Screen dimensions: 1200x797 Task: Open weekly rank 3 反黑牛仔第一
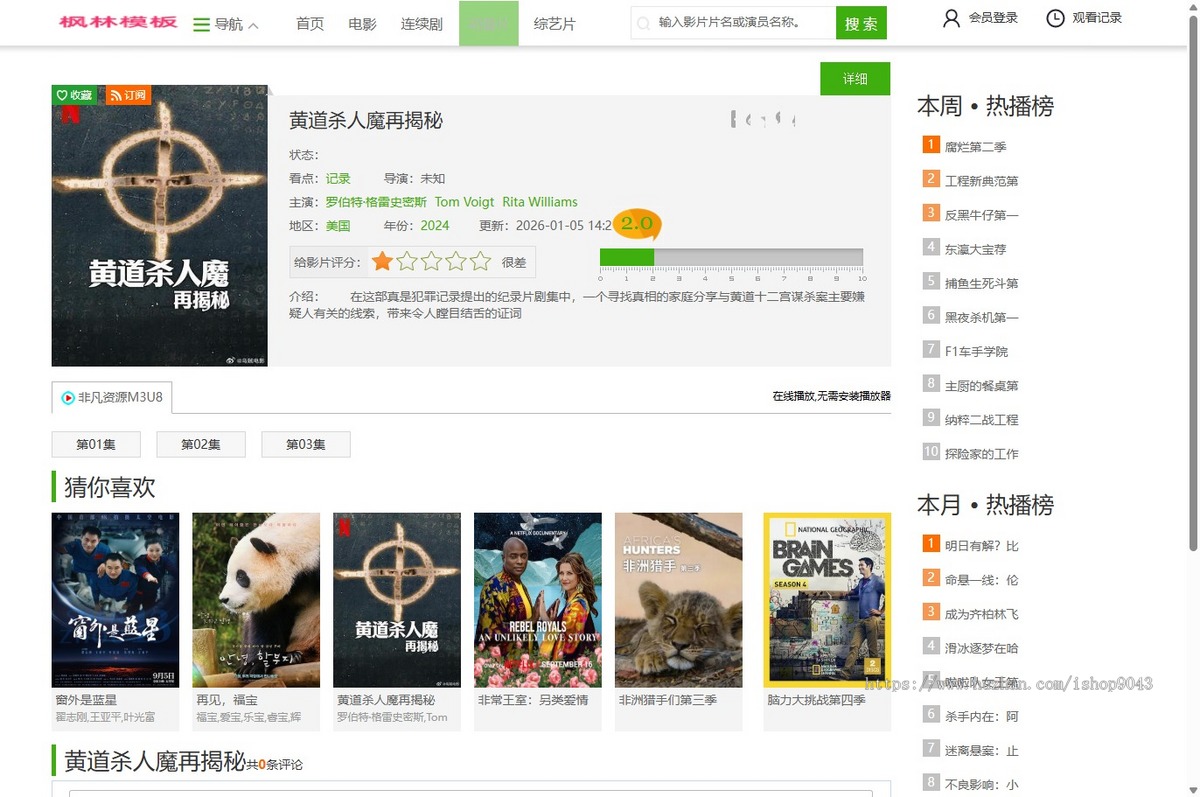[982, 215]
